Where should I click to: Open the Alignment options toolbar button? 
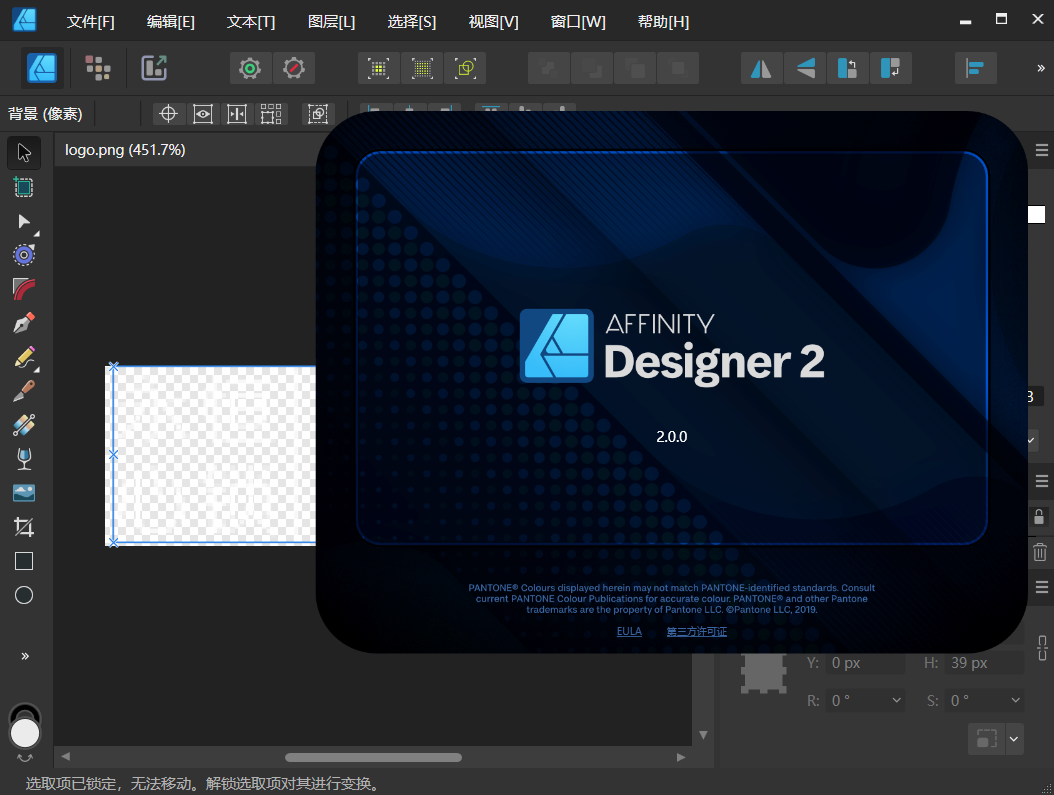(x=975, y=68)
